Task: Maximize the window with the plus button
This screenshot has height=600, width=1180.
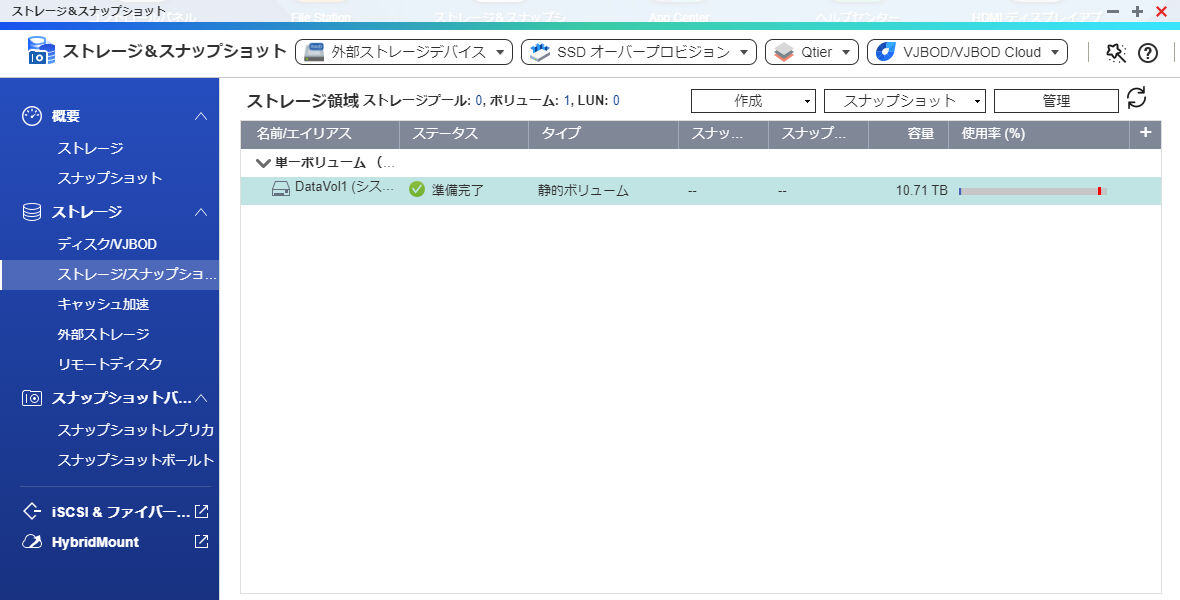Action: [x=1137, y=12]
